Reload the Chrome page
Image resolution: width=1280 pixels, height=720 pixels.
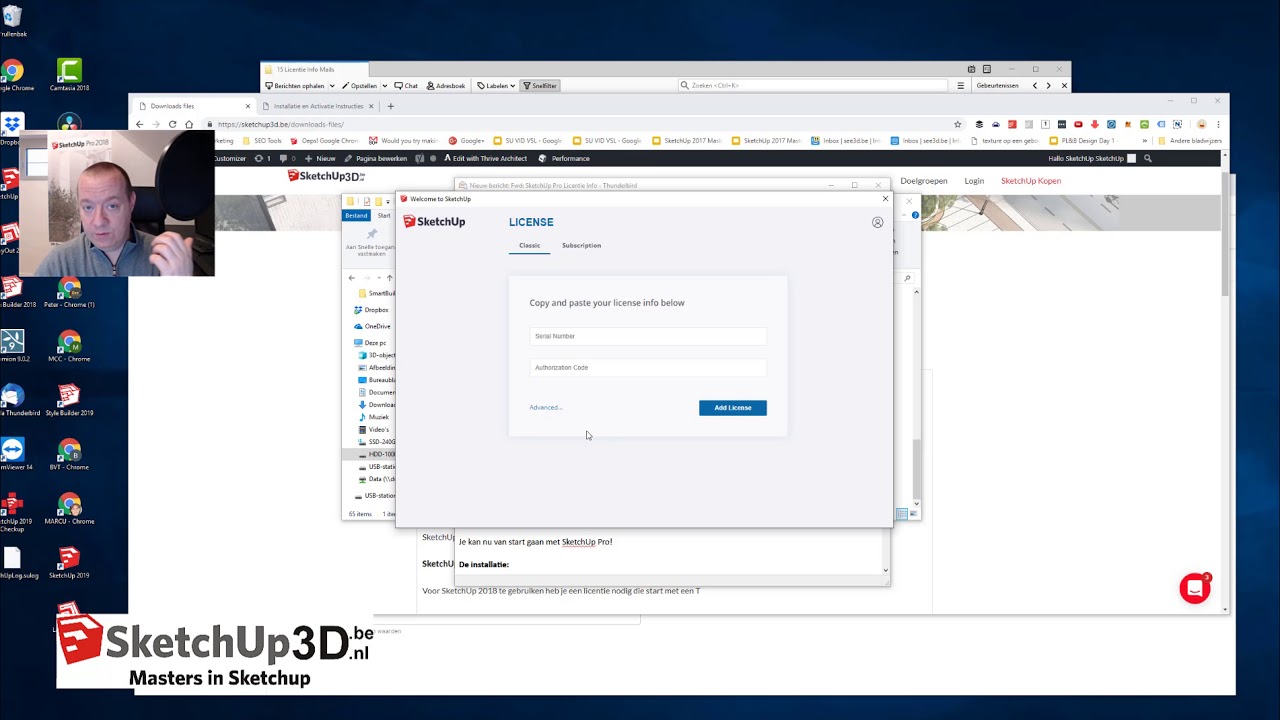[172, 124]
